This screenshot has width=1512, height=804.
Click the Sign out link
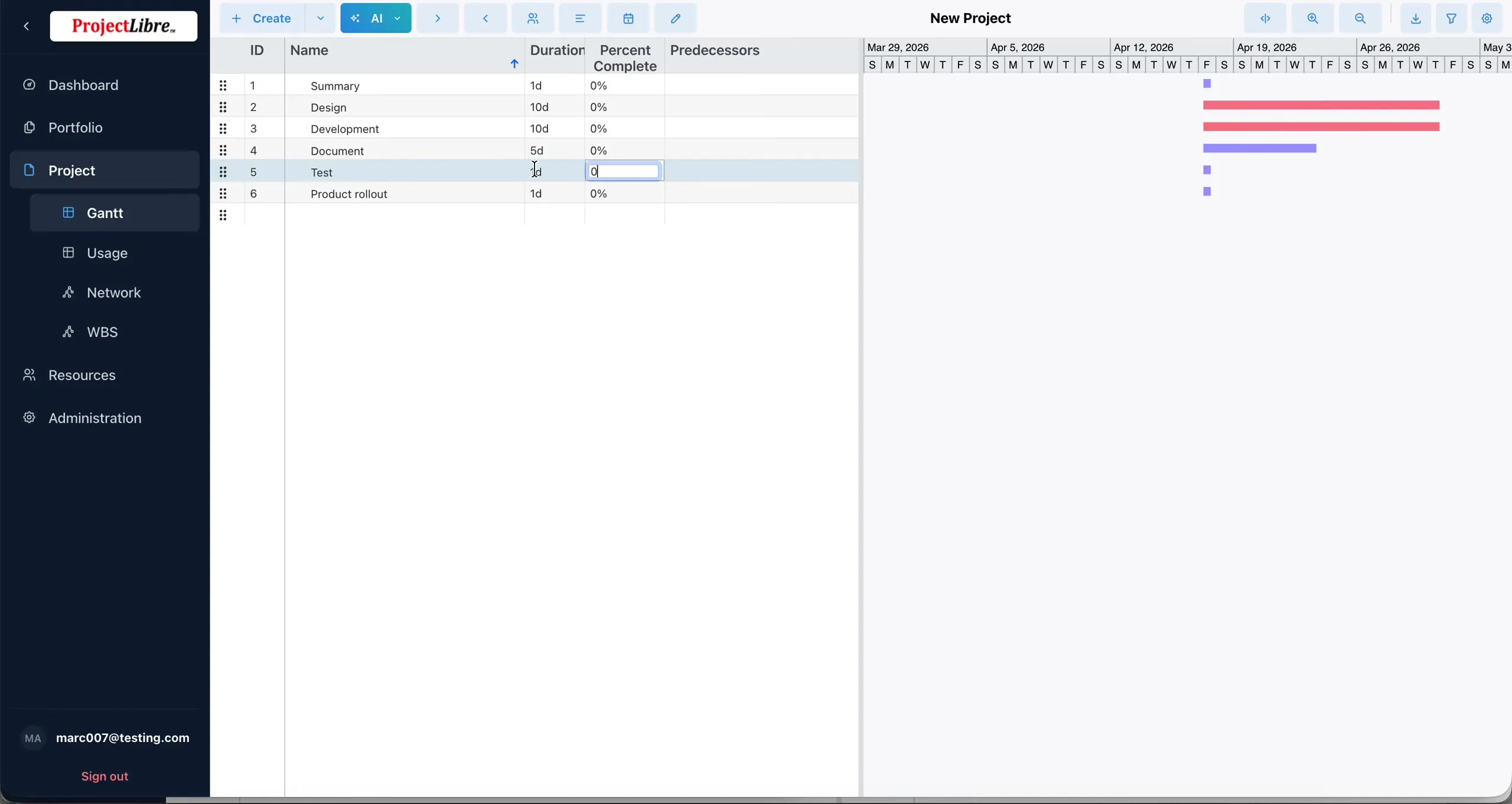(105, 776)
